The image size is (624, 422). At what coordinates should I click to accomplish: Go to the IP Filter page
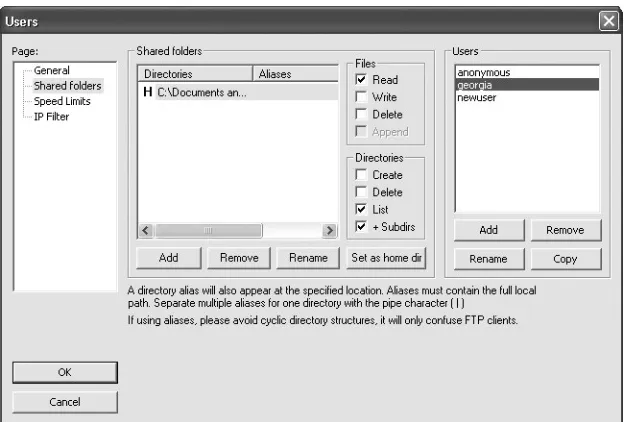pyautogui.click(x=51, y=117)
